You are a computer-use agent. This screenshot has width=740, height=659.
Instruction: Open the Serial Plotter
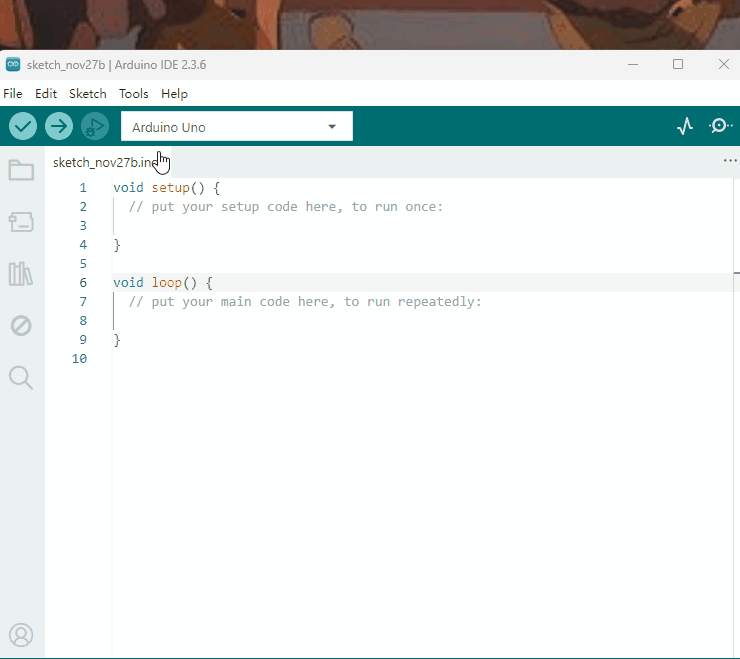pyautogui.click(x=685, y=126)
